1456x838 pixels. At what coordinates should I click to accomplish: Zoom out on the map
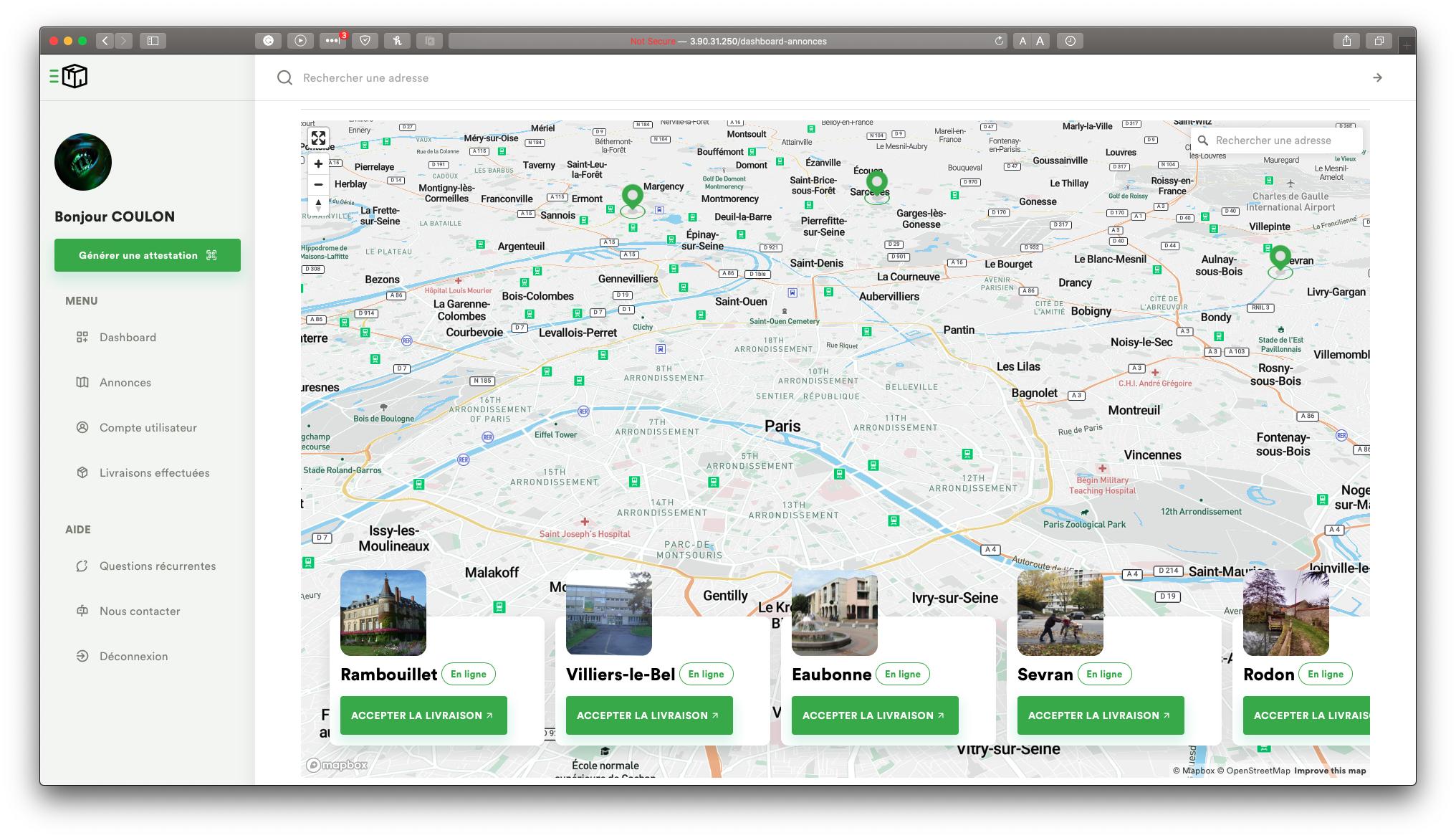point(318,184)
